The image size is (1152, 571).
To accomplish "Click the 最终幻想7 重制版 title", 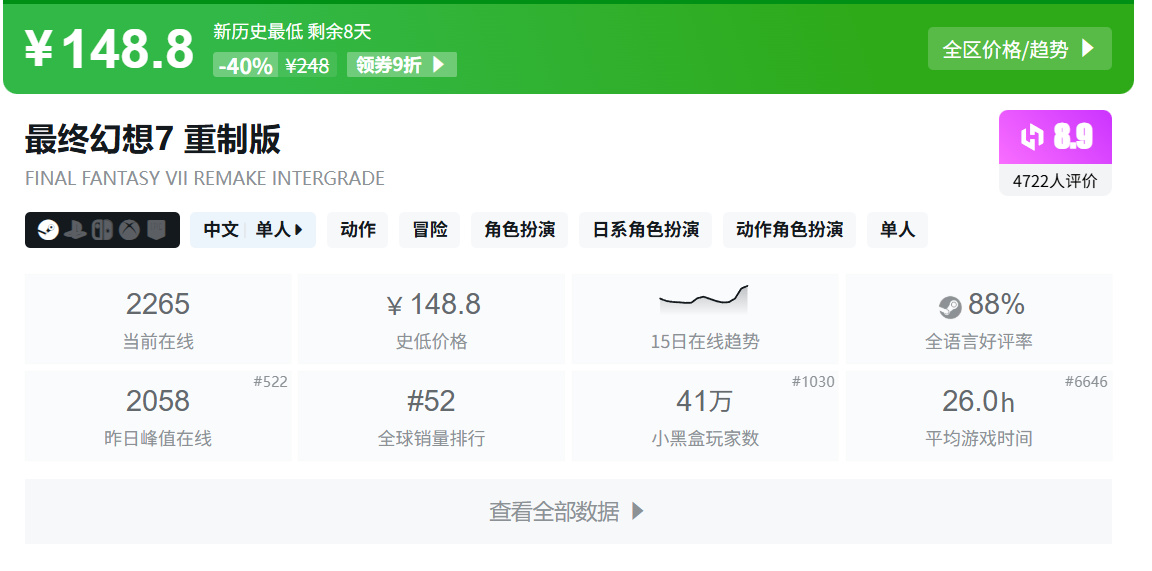I will point(153,139).
